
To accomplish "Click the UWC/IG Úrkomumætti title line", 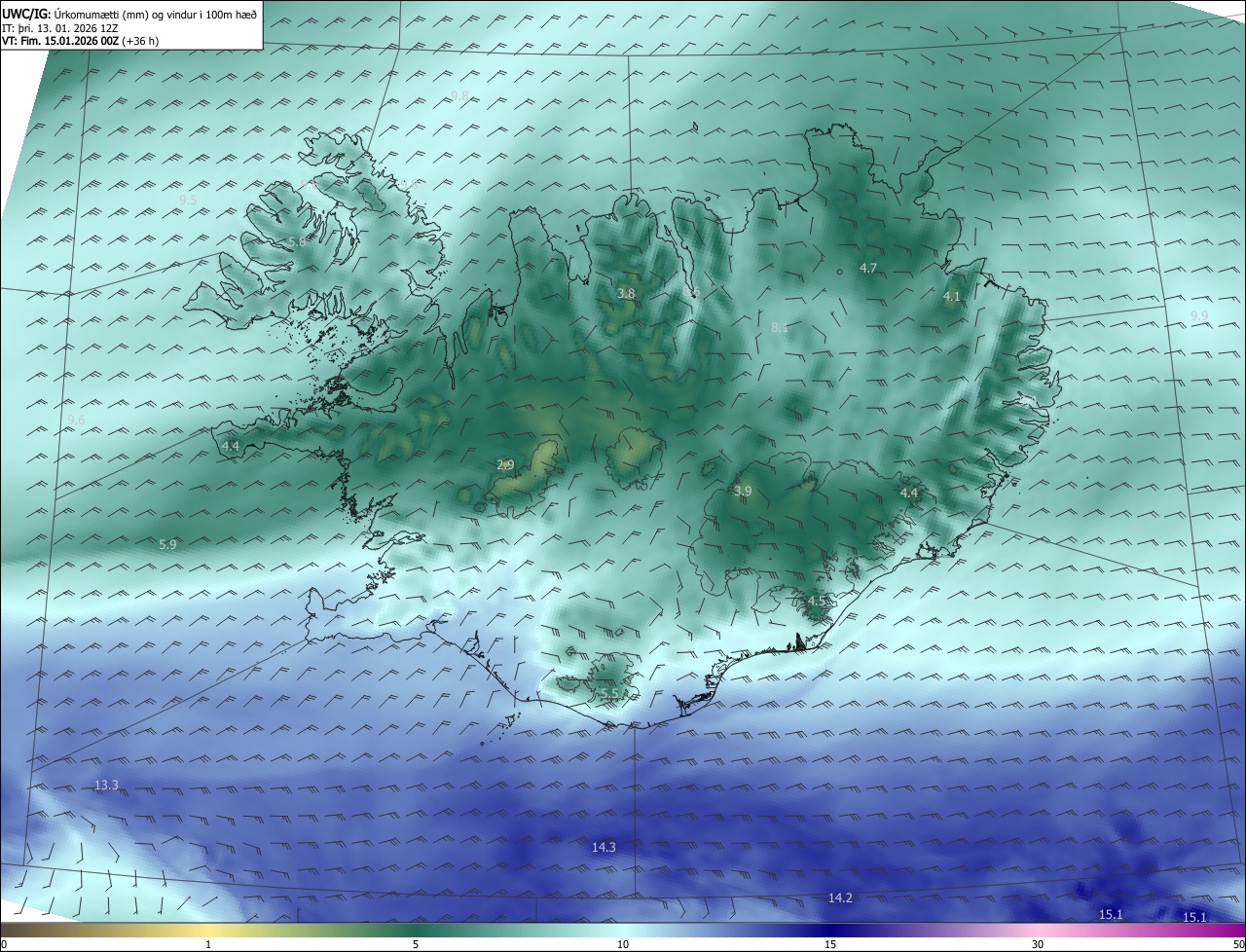I will click(129, 14).
